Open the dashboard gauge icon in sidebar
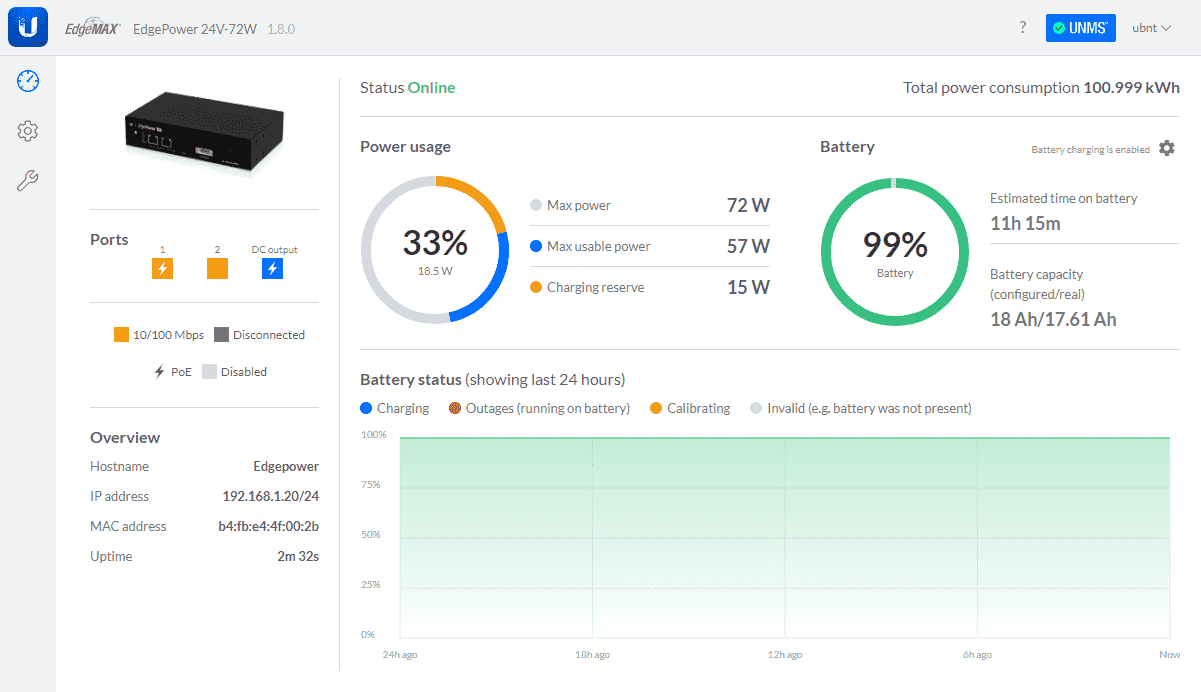Image resolution: width=1201 pixels, height=692 pixels. (x=28, y=81)
